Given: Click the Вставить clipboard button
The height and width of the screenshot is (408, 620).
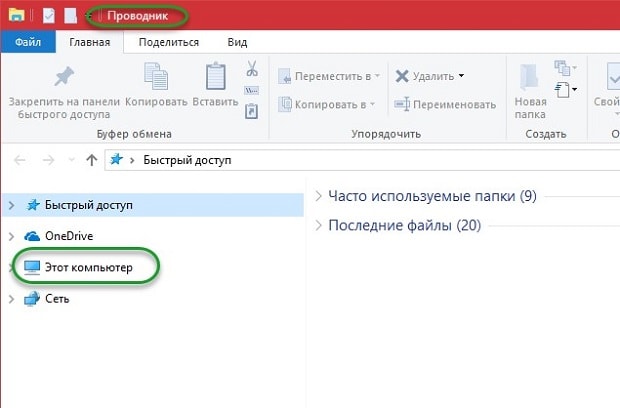Looking at the screenshot, I should pyautogui.click(x=215, y=85).
